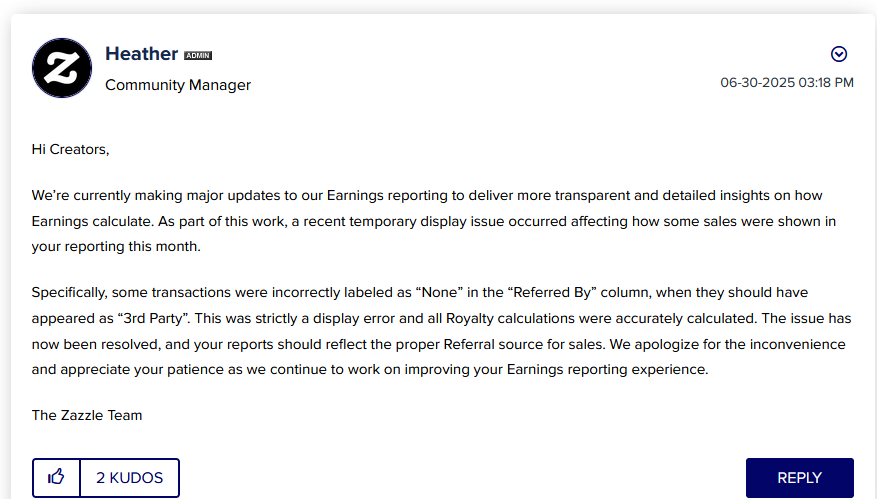Click the ADMIN badge beside Heather
This screenshot has width=877, height=499.
[x=198, y=55]
